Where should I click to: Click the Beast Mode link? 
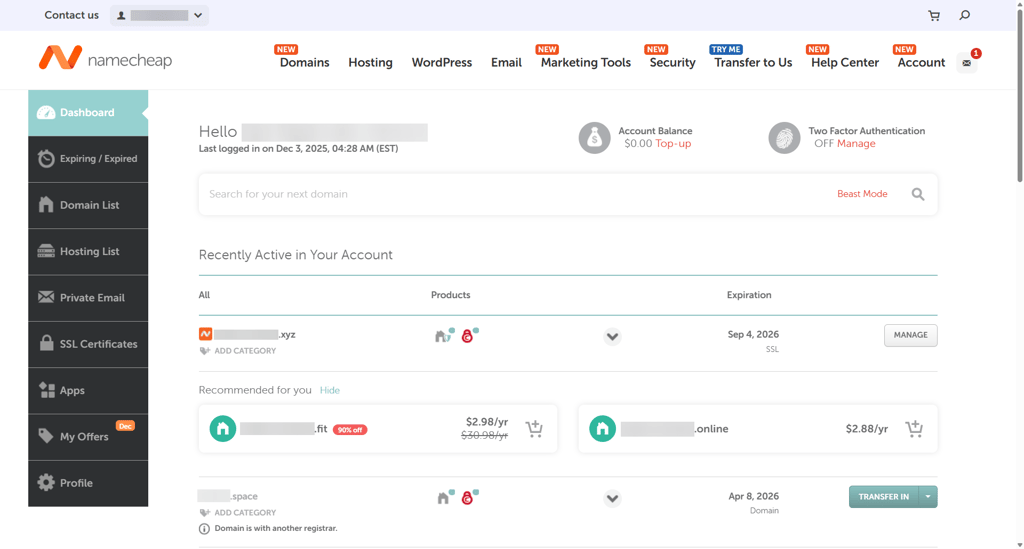[x=862, y=194]
